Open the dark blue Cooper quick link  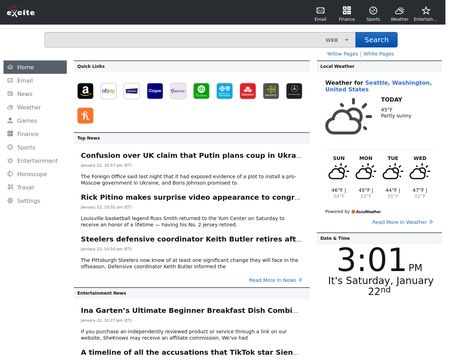(x=155, y=91)
